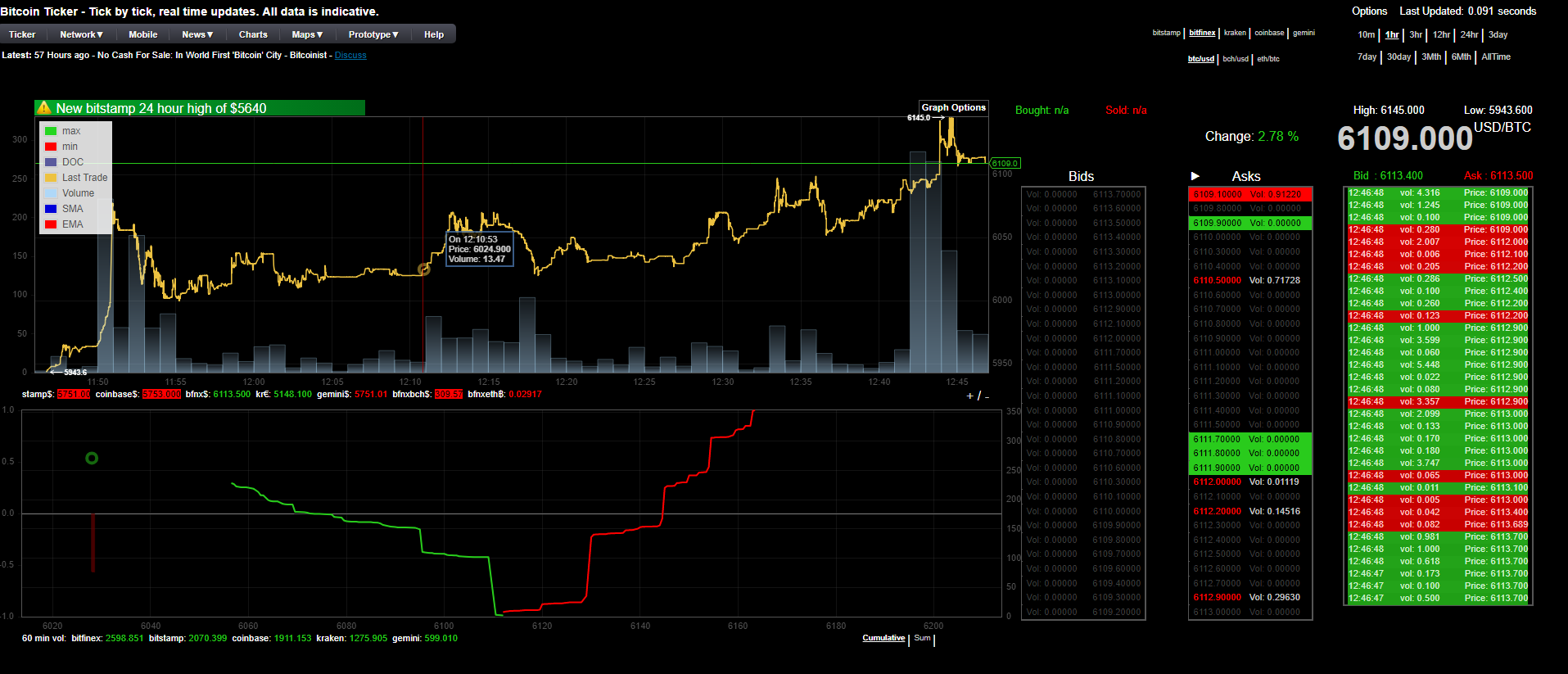Viewport: 1568px width, 674px height.
Task: Open the Charts menu item
Action: click(253, 34)
